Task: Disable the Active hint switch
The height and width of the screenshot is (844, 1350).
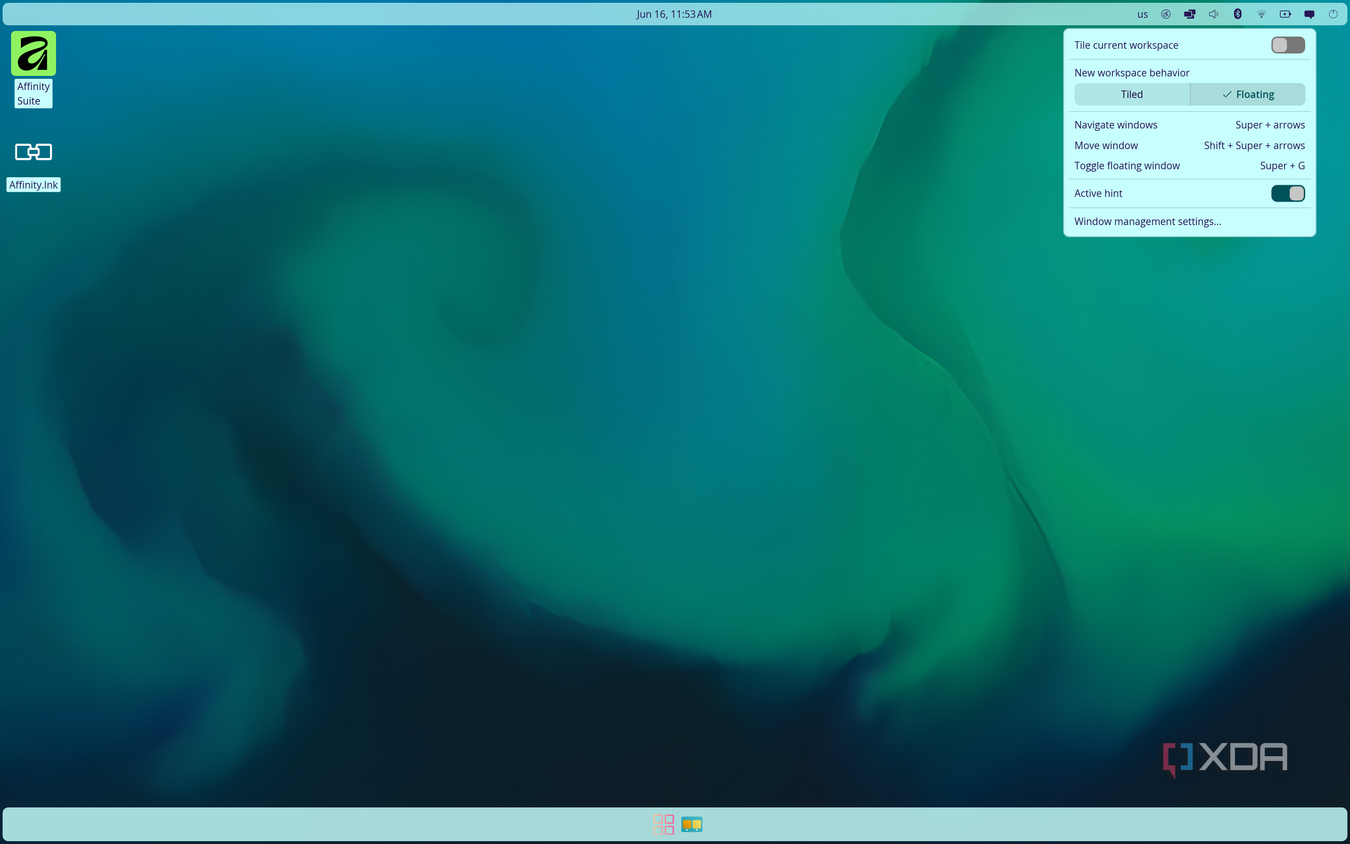Action: (x=1288, y=193)
